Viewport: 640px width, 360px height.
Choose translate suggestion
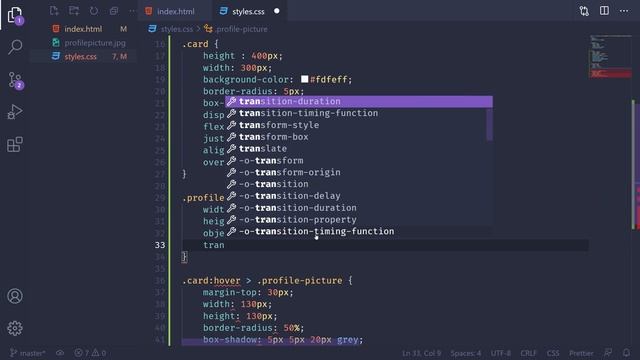(x=359, y=149)
